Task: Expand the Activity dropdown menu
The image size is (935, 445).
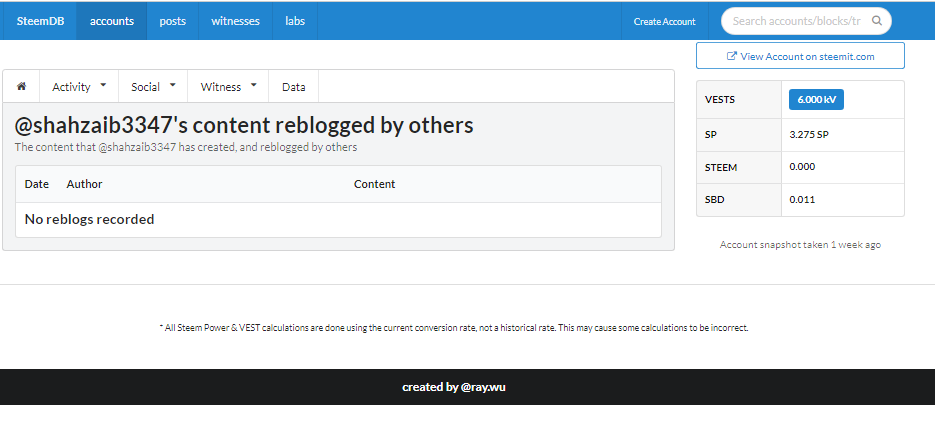Action: [x=79, y=86]
